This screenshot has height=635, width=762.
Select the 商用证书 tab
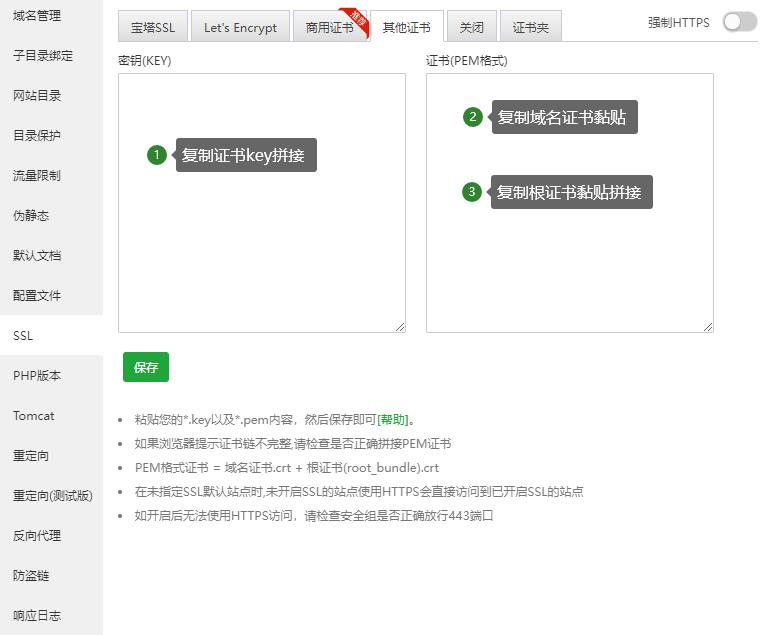329,28
